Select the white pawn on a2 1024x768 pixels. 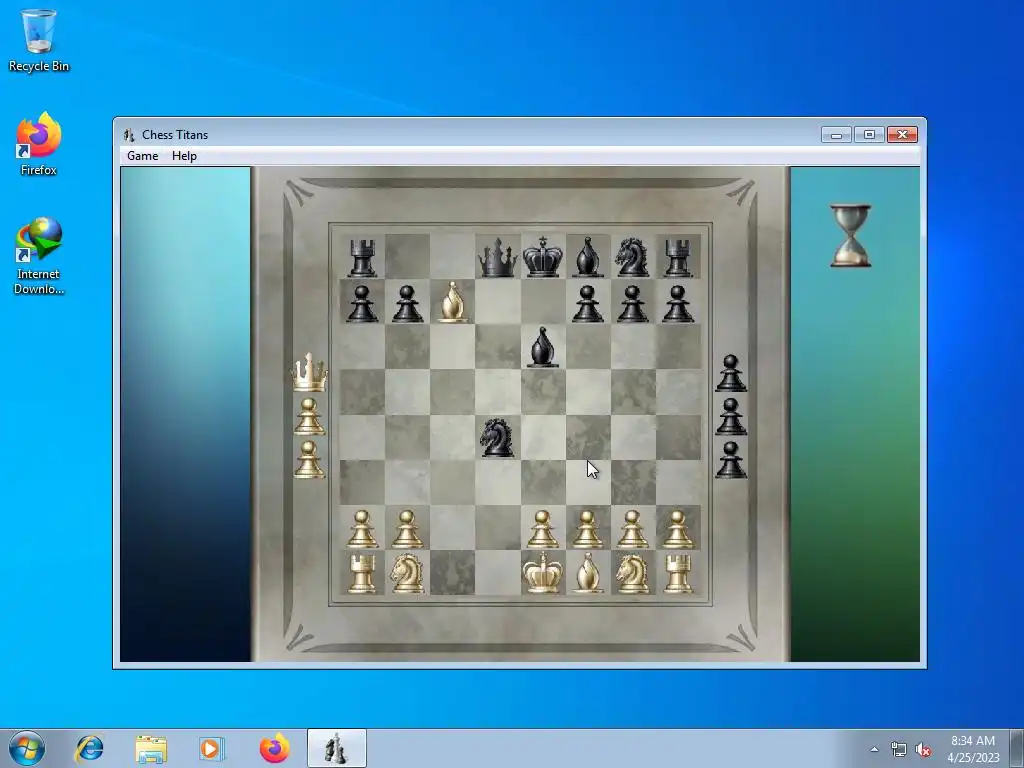pos(362,529)
